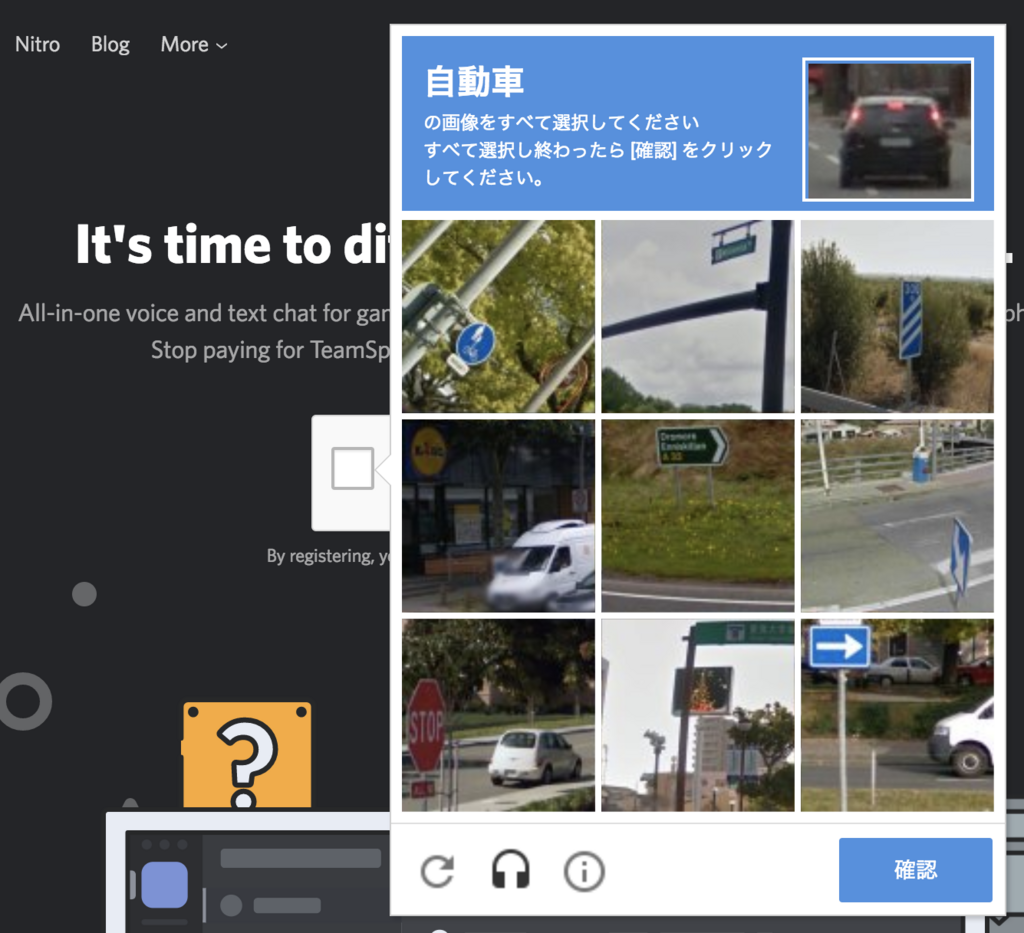The width and height of the screenshot is (1024, 933).
Task: Click the orange question mark block
Action: click(247, 755)
